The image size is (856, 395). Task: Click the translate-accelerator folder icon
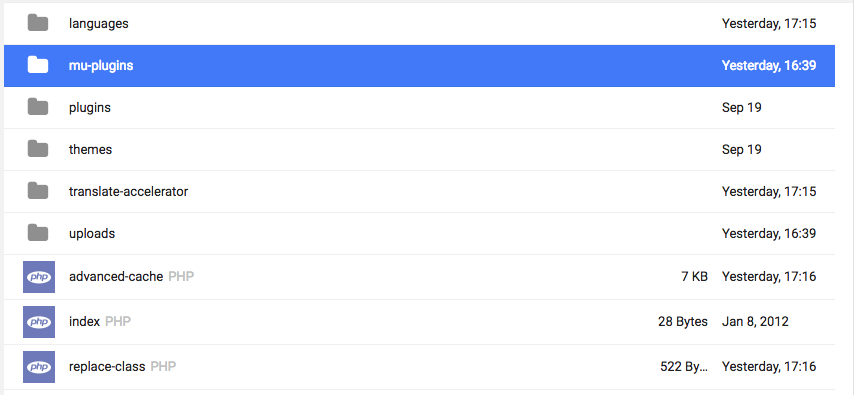click(38, 191)
